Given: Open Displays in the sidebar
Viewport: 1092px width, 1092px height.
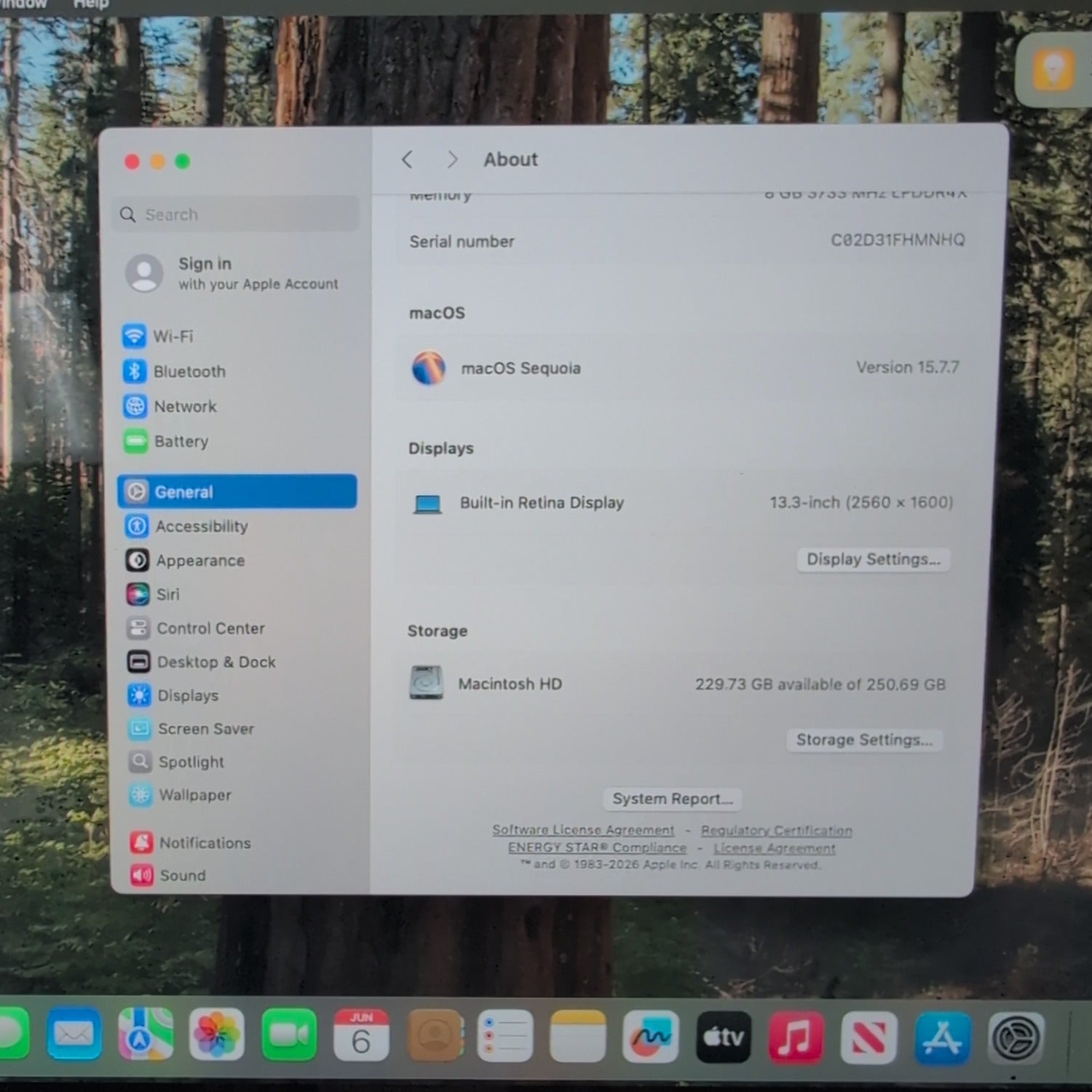Looking at the screenshot, I should tap(173, 695).
